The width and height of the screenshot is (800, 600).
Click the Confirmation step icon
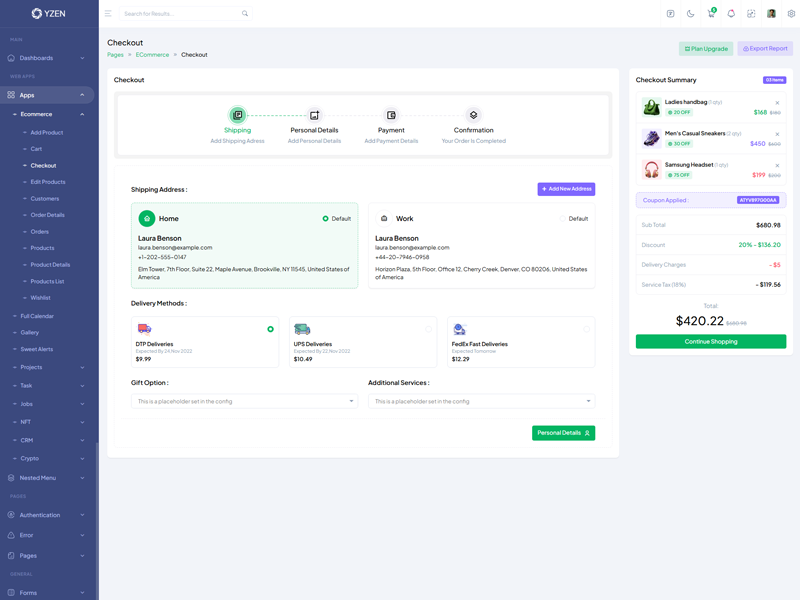coord(473,115)
